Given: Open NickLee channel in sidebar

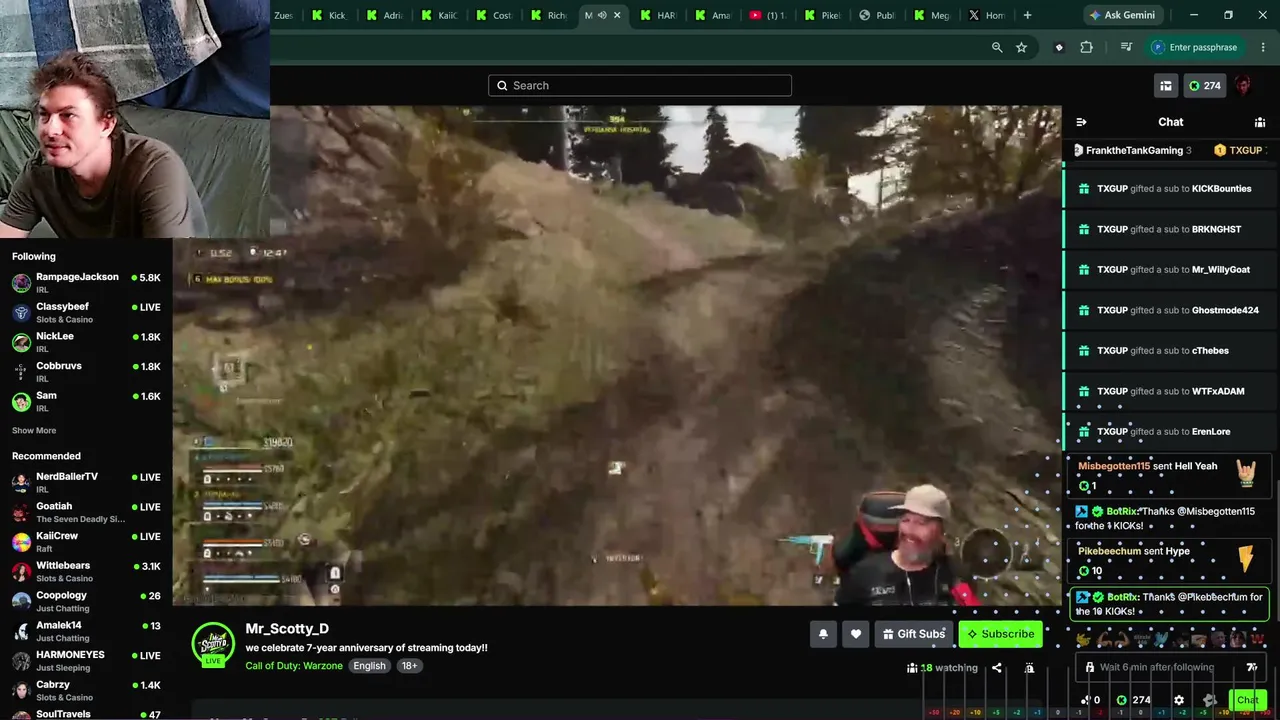Looking at the screenshot, I should (86, 342).
